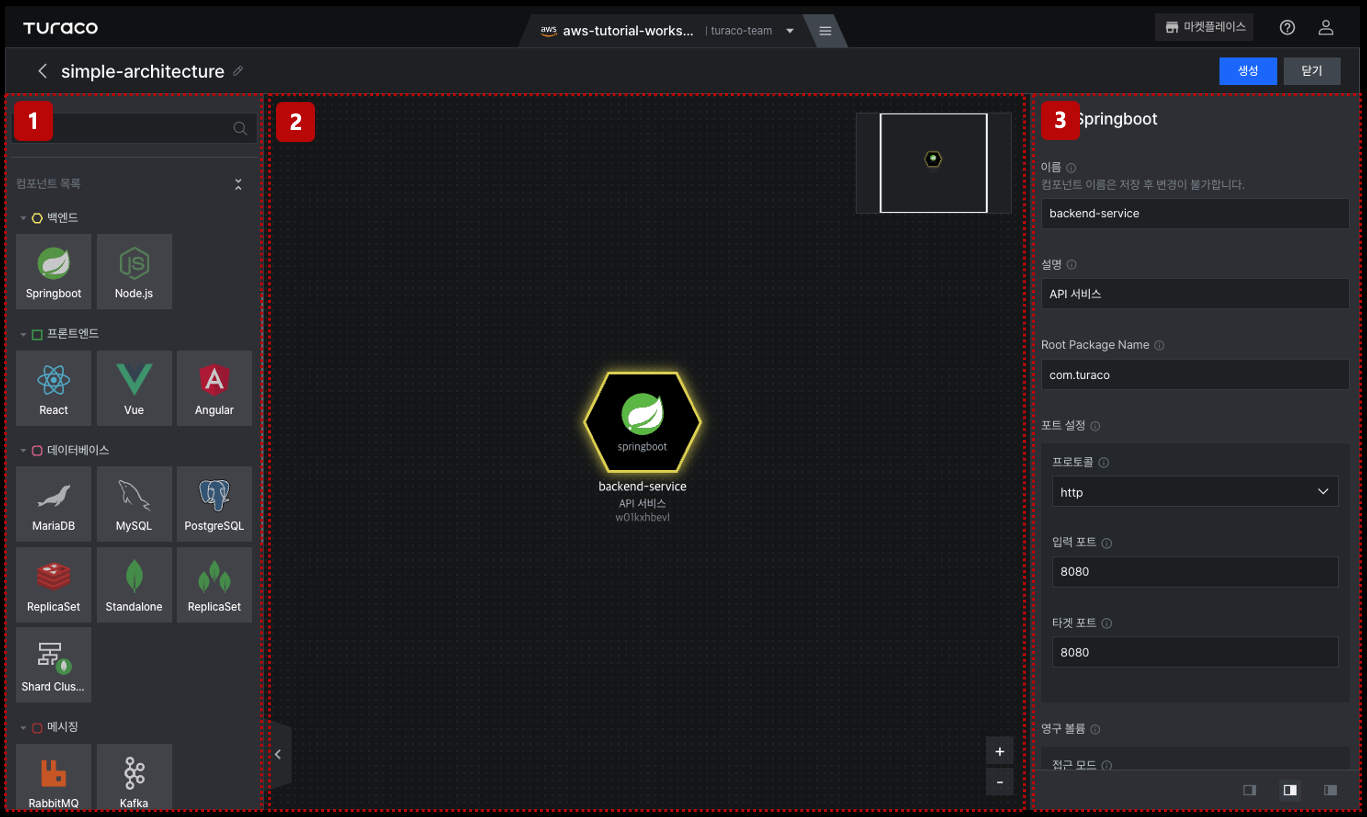Pick the React frontend component
Viewport: 1367px width, 817px height.
point(54,387)
